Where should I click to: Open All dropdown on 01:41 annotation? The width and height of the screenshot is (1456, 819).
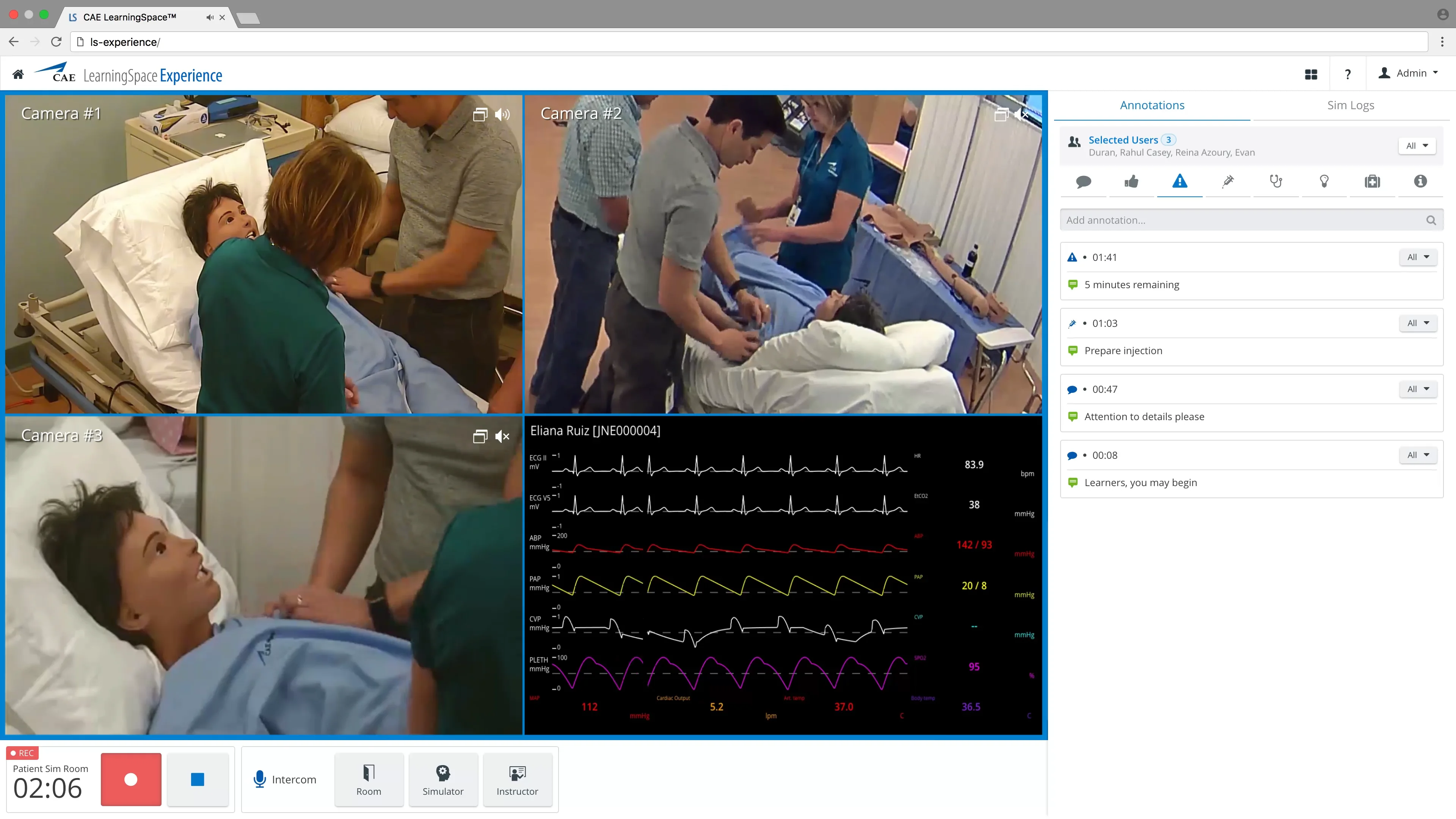(x=1418, y=257)
